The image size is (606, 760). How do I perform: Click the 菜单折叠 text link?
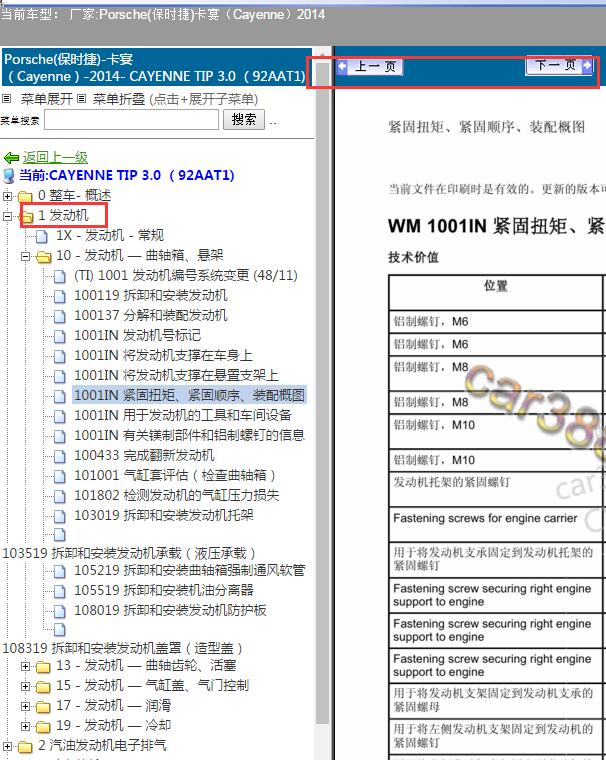pos(119,99)
